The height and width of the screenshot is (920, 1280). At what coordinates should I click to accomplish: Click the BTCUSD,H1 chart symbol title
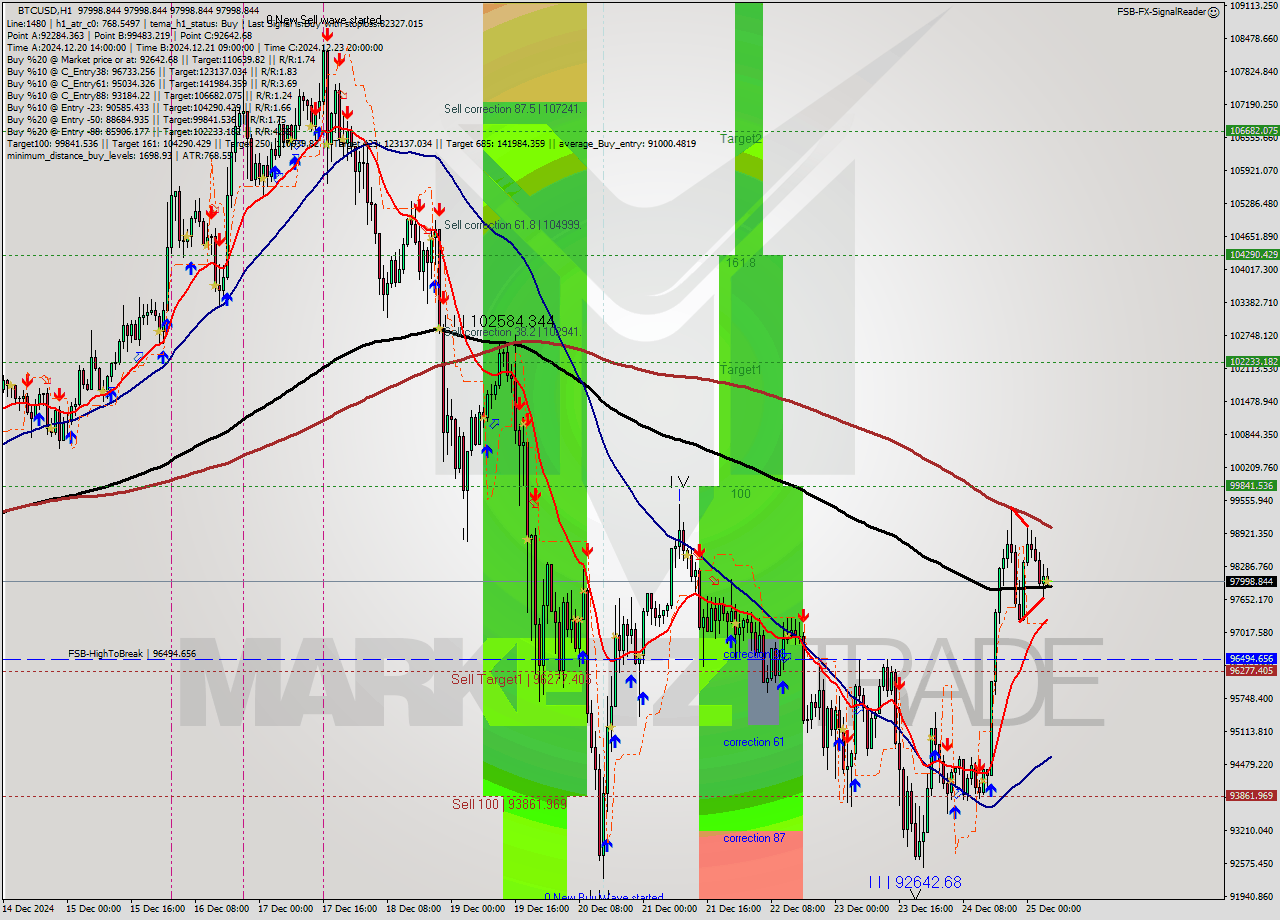coord(45,9)
